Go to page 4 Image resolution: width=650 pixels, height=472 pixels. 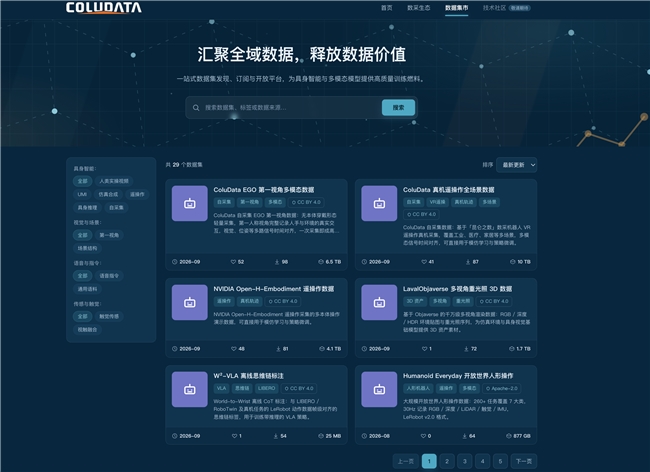483,461
